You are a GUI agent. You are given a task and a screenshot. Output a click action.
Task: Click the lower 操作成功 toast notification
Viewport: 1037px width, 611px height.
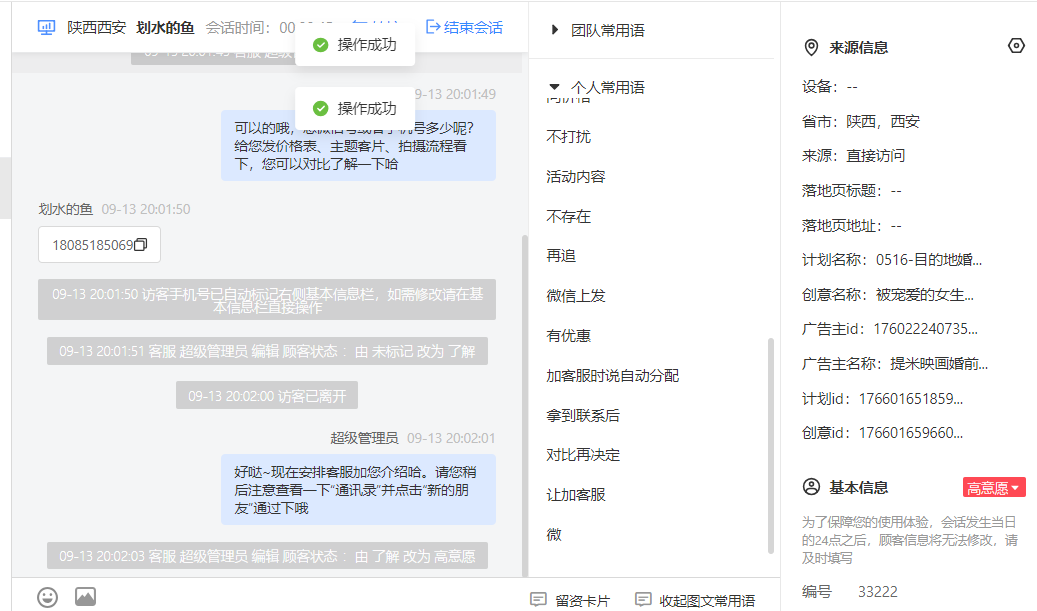(x=355, y=108)
